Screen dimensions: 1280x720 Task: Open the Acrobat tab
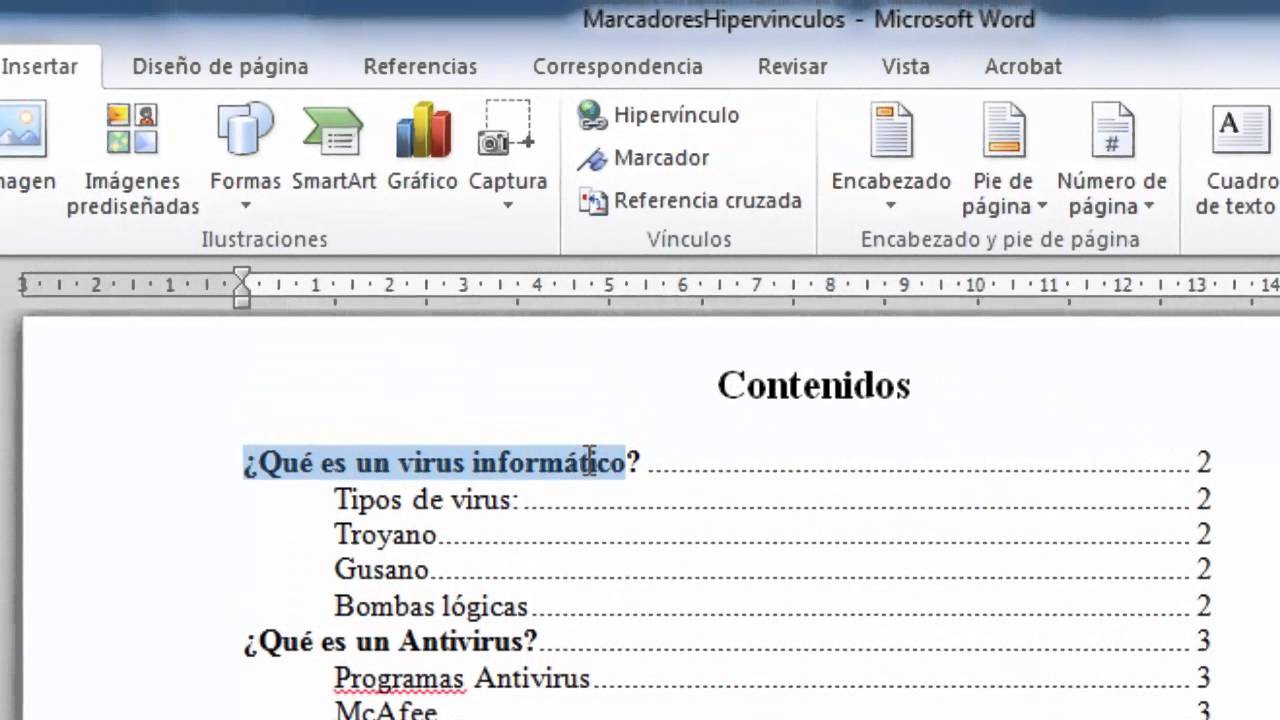(x=1023, y=67)
